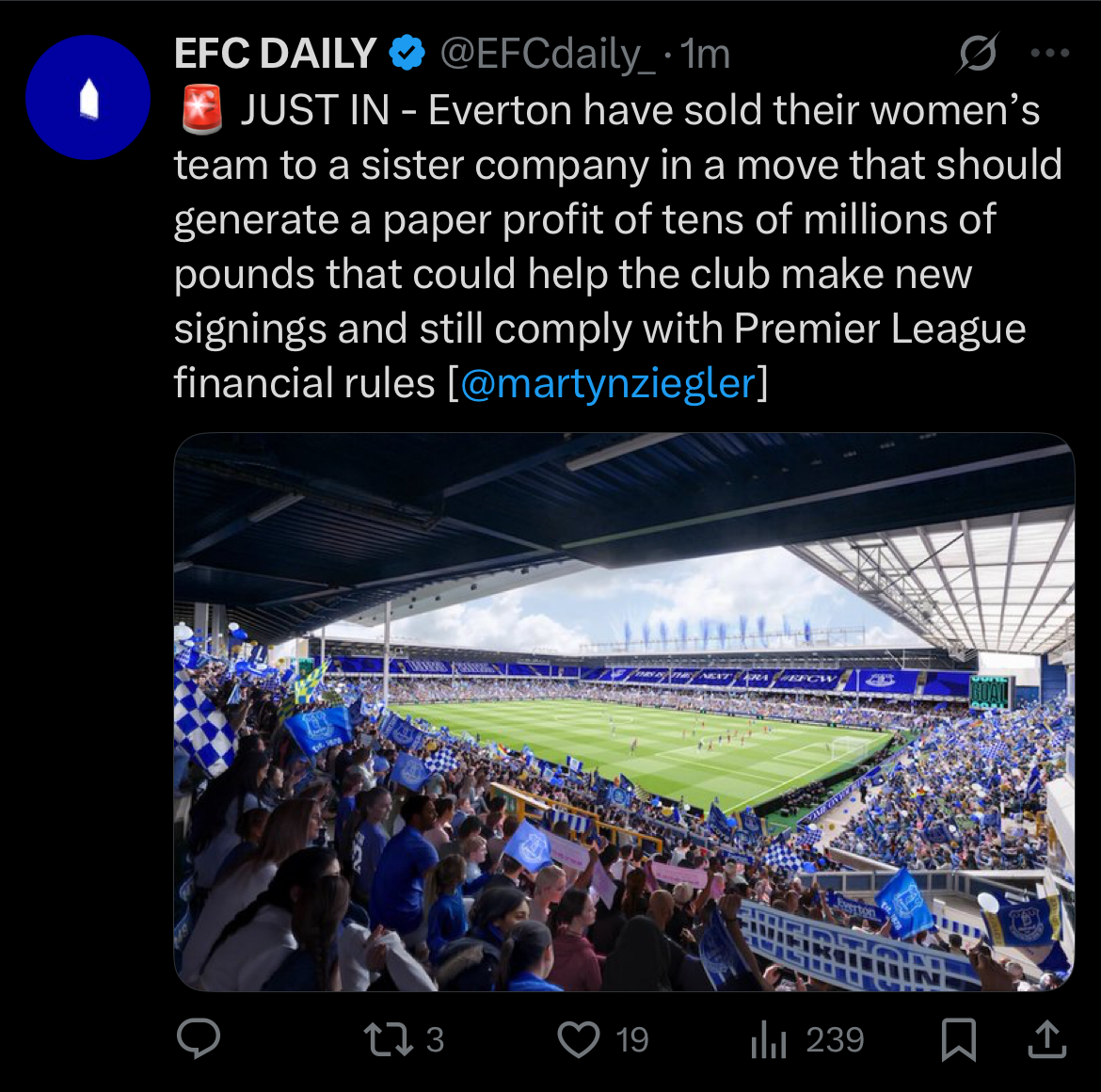Open the @martynziegler mention link
The height and width of the screenshot is (1092, 1101).
click(608, 383)
